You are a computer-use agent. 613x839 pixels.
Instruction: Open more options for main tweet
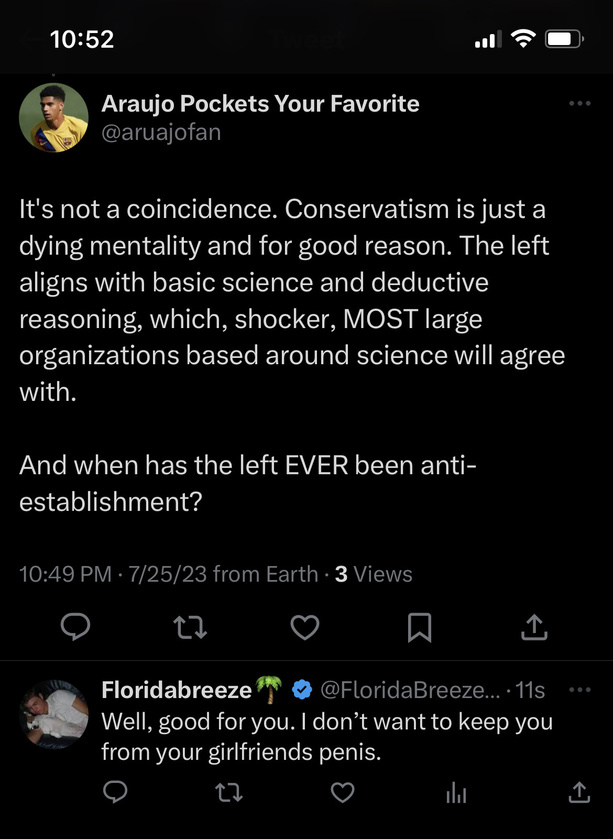(580, 103)
